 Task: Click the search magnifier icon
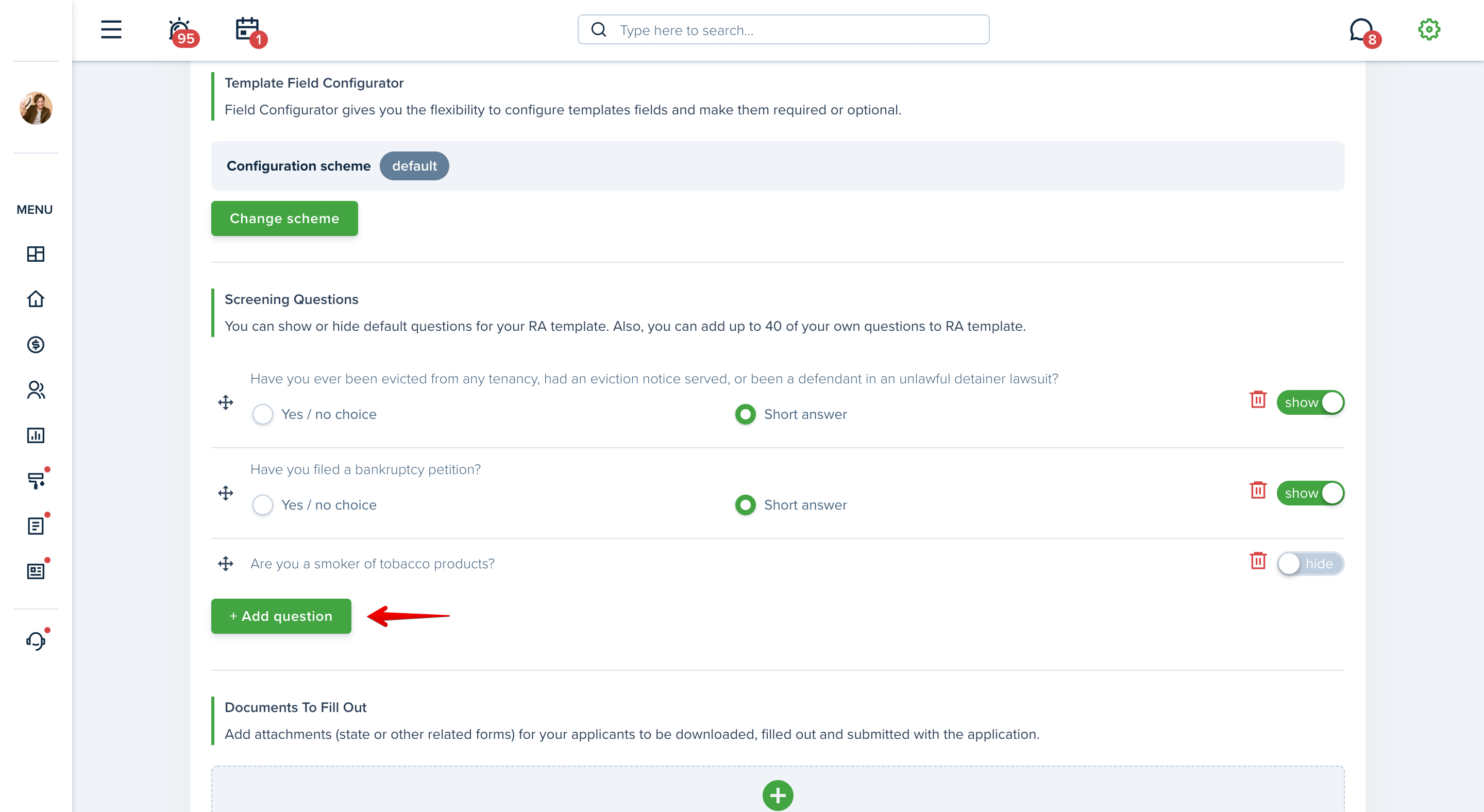point(599,29)
